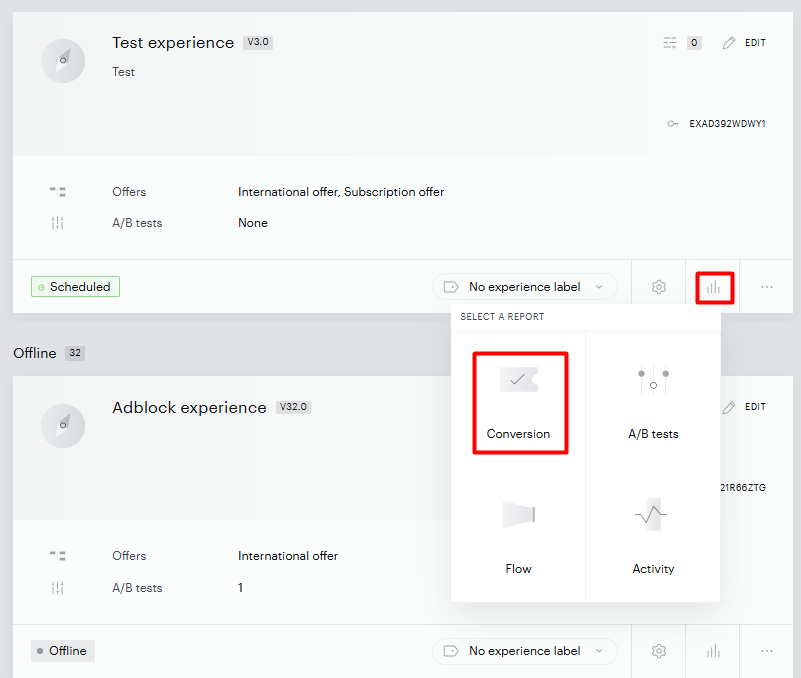
Task: Open more options for Test experience
Action: coord(766,287)
